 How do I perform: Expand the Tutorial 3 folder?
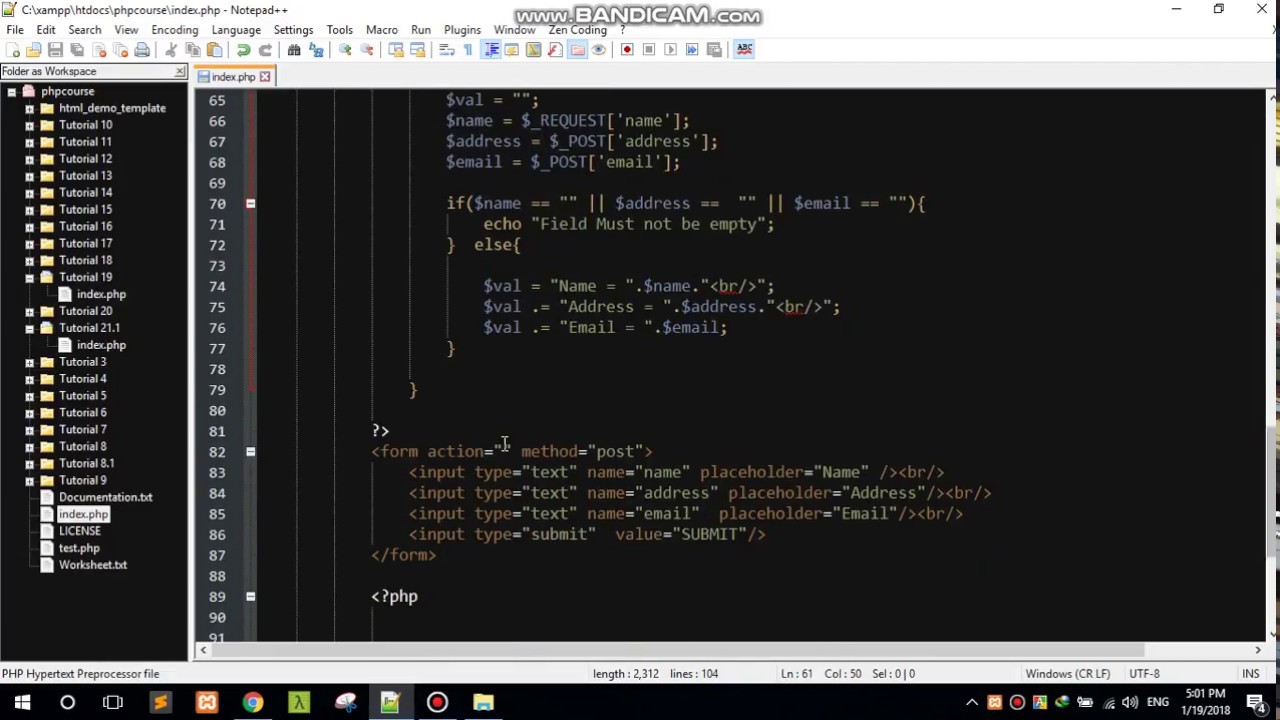29,362
